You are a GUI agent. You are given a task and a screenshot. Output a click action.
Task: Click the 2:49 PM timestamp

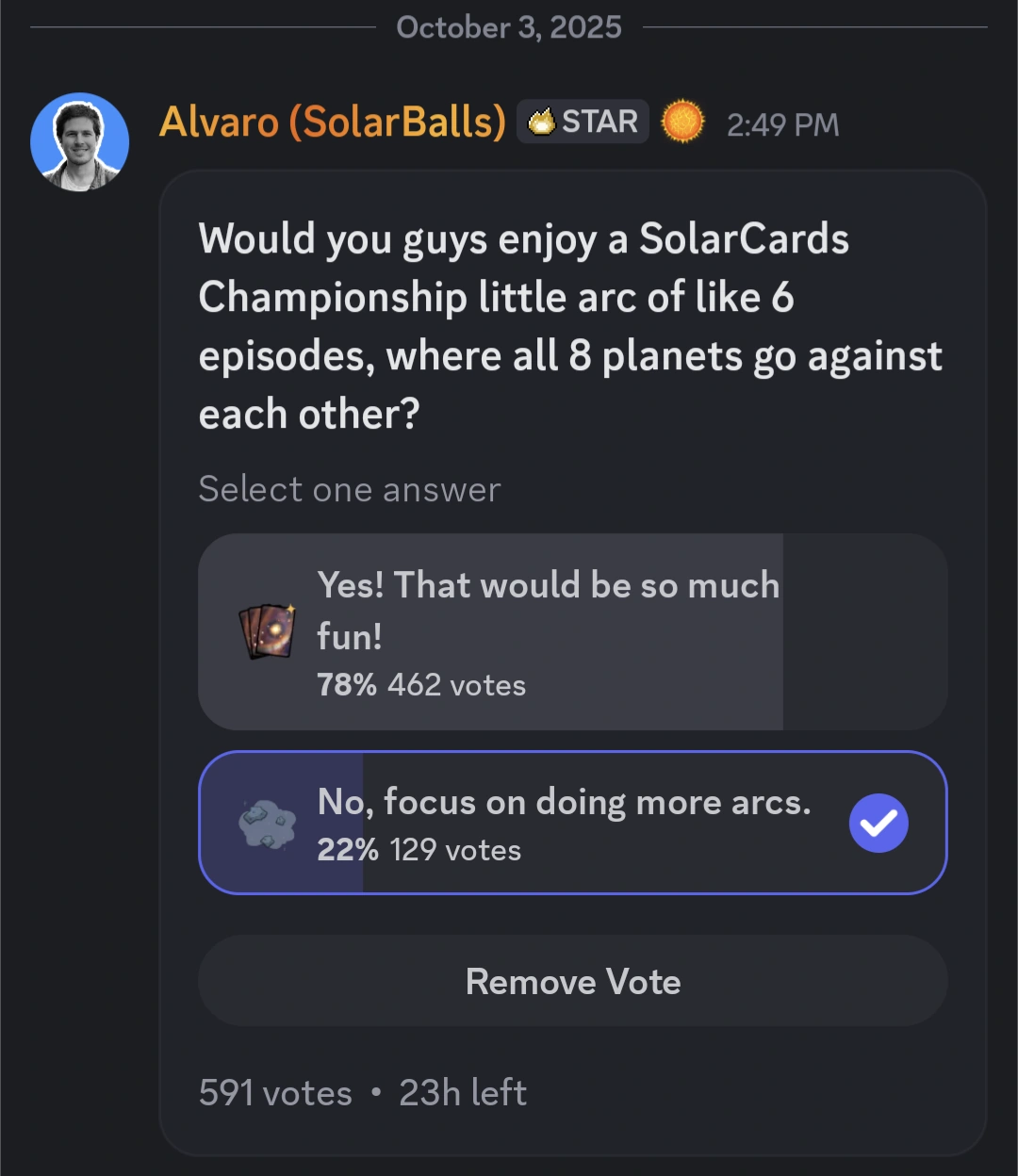coord(782,122)
